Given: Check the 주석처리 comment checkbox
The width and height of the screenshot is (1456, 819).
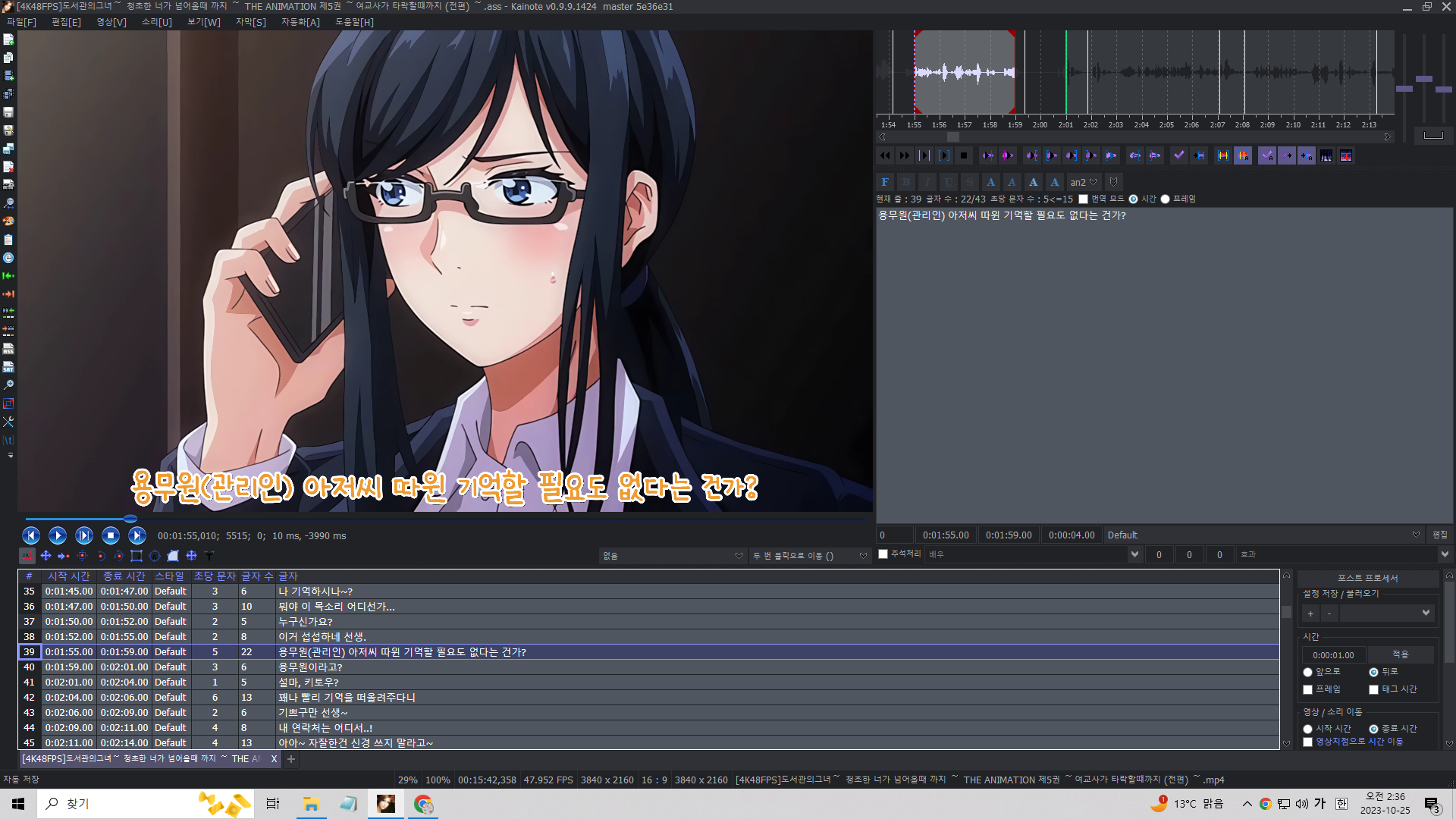Looking at the screenshot, I should [x=883, y=554].
